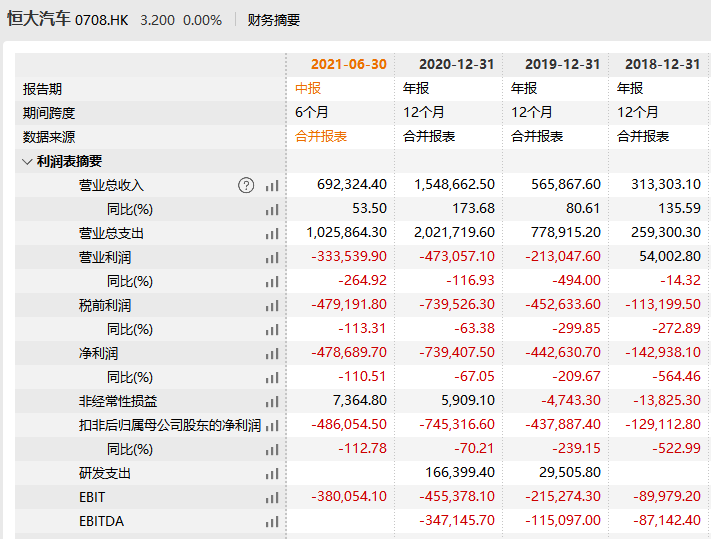
Task: Click the orange 中报 report type
Action: [x=308, y=88]
